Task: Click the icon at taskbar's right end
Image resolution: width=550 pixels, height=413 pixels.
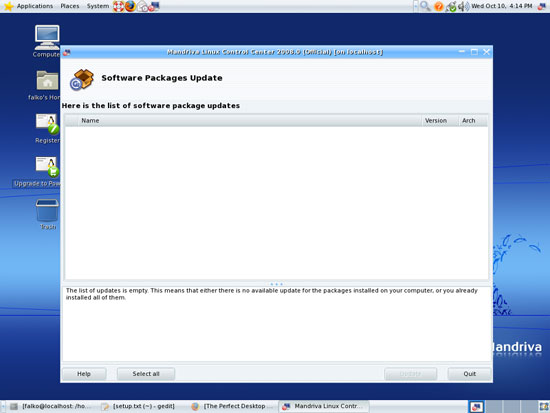Action: pos(544,407)
